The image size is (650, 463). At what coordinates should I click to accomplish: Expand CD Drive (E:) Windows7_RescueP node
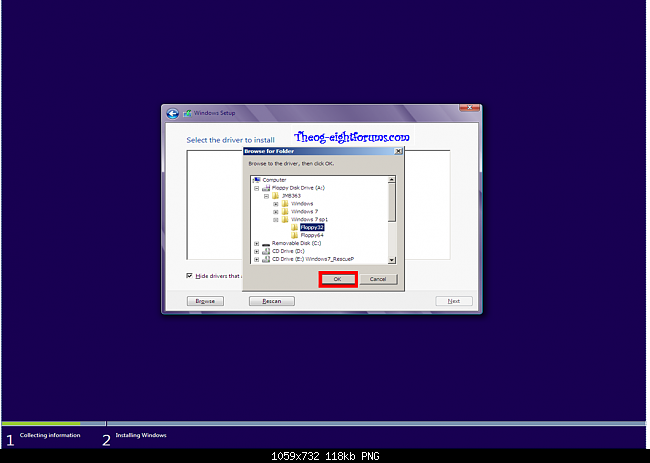tap(257, 259)
